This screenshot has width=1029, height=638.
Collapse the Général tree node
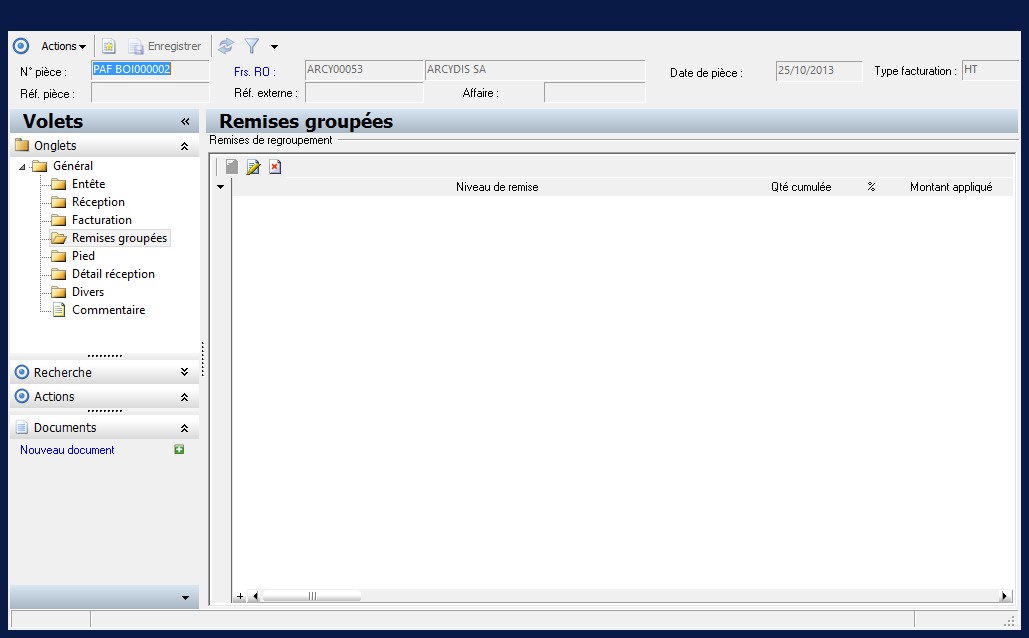coord(22,167)
